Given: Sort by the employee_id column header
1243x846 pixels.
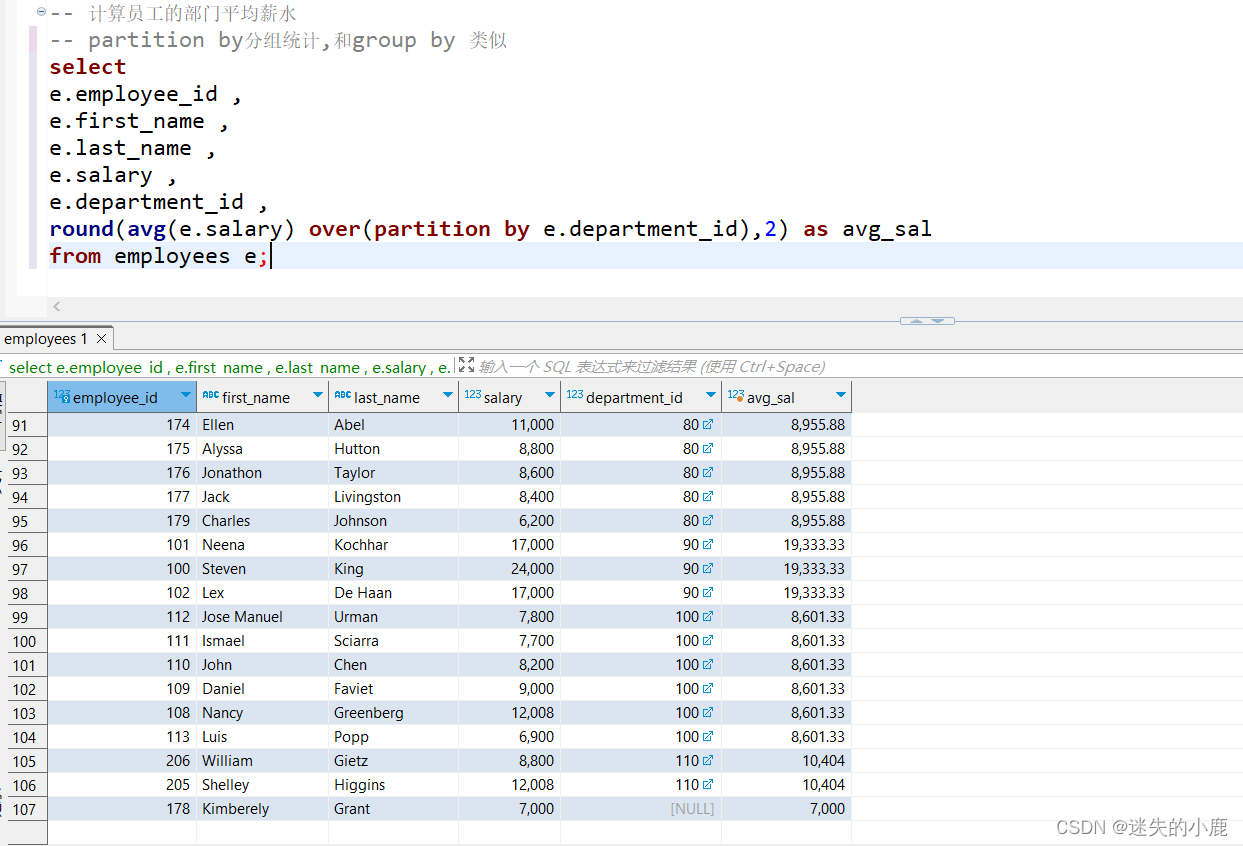Looking at the screenshot, I should pyautogui.click(x=121, y=397).
